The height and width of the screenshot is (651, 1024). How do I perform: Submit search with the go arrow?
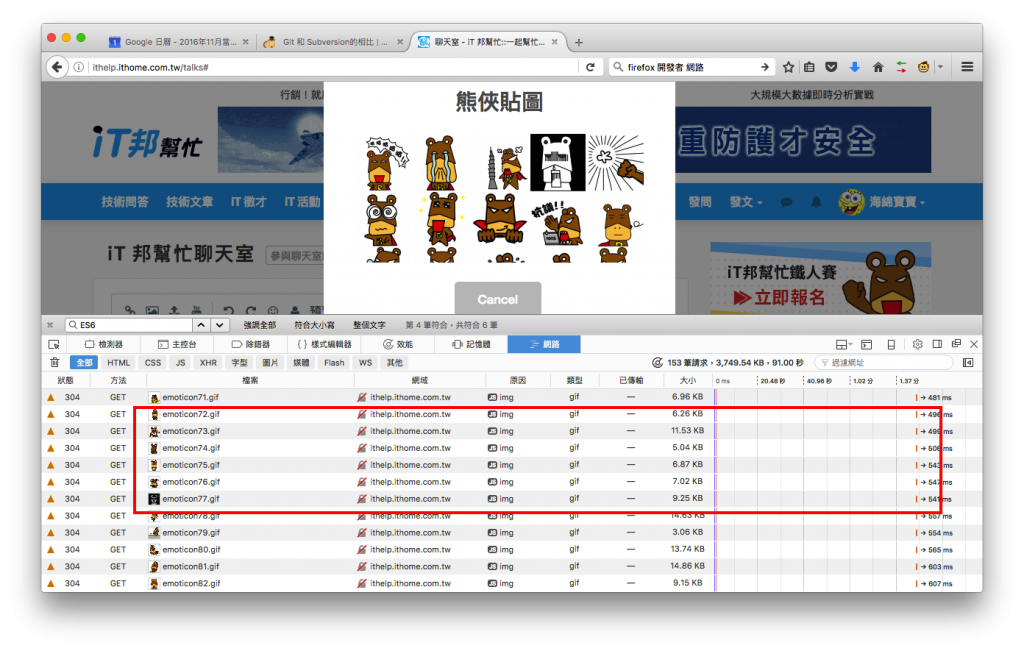click(x=765, y=67)
